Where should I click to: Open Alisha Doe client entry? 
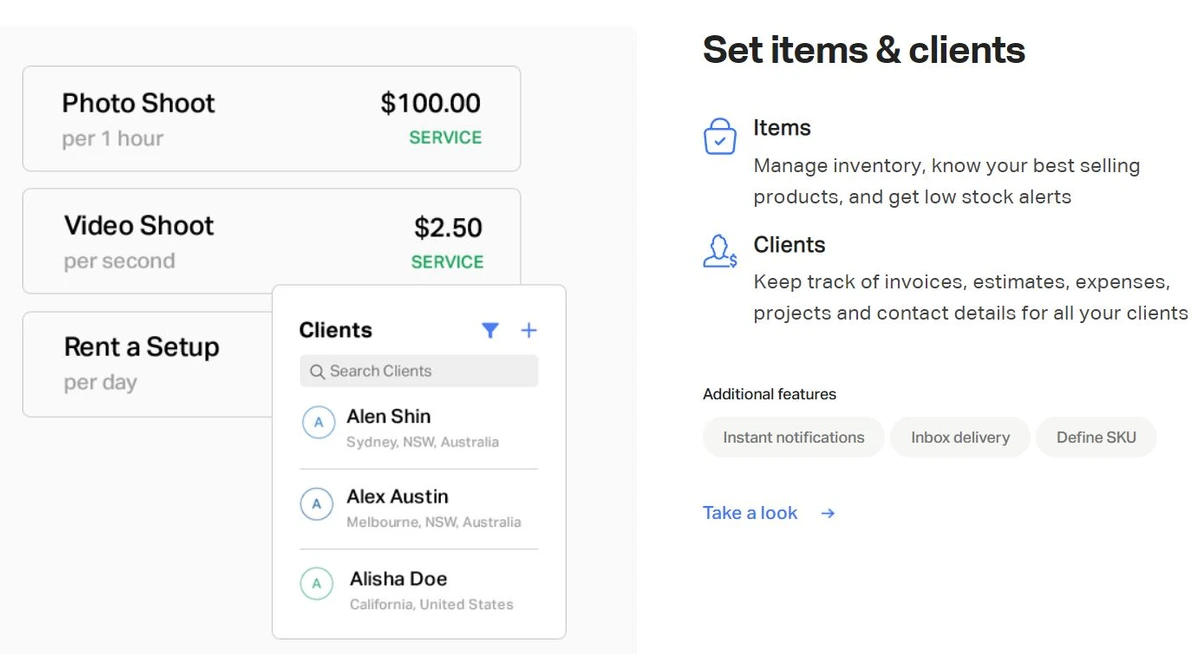tap(419, 589)
